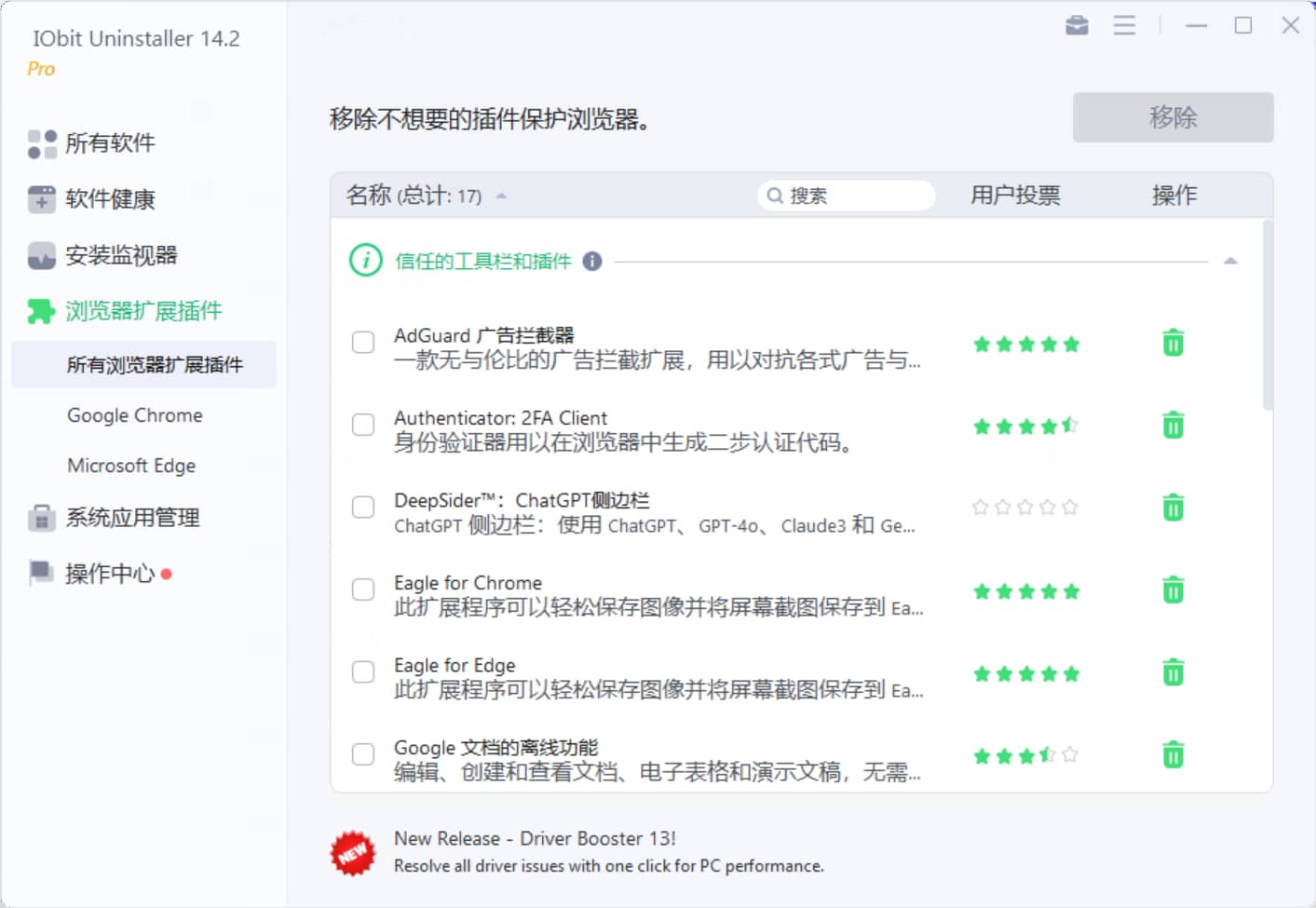Click trash icon for Authenticator: 2FA Client
1316x908 pixels.
coord(1173,426)
